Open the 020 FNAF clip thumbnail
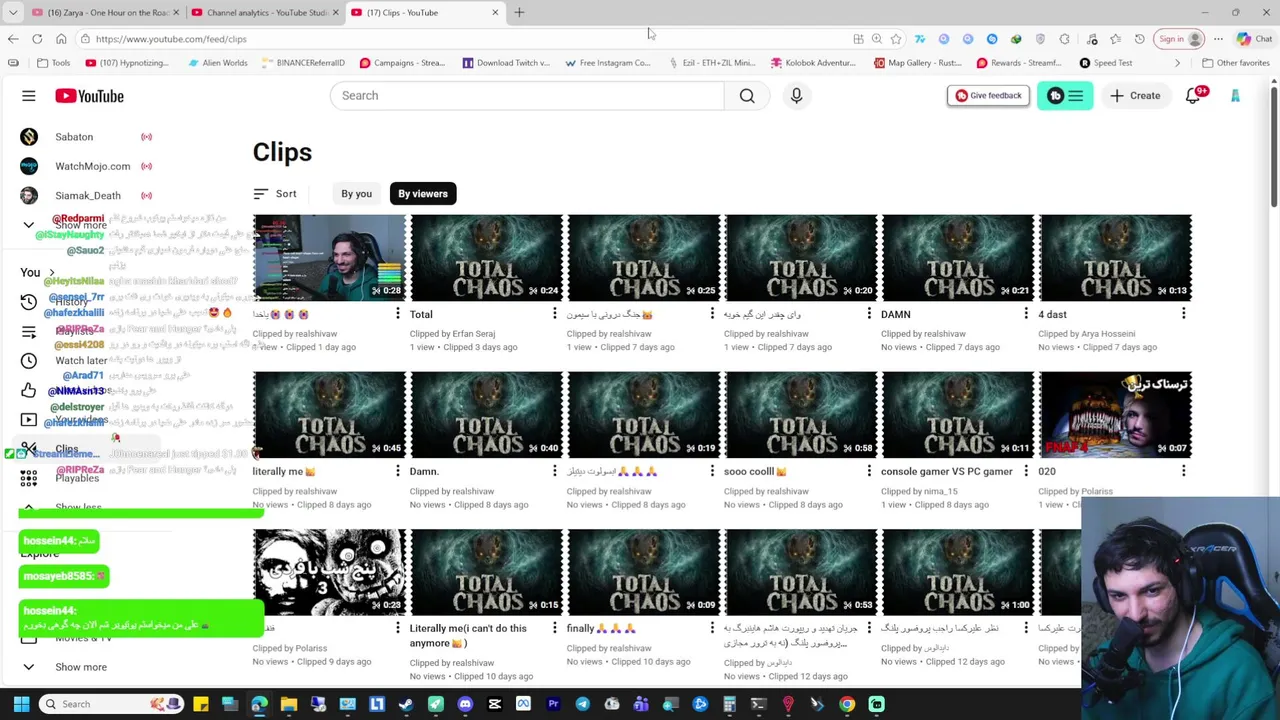The height and width of the screenshot is (720, 1280). (1115, 415)
